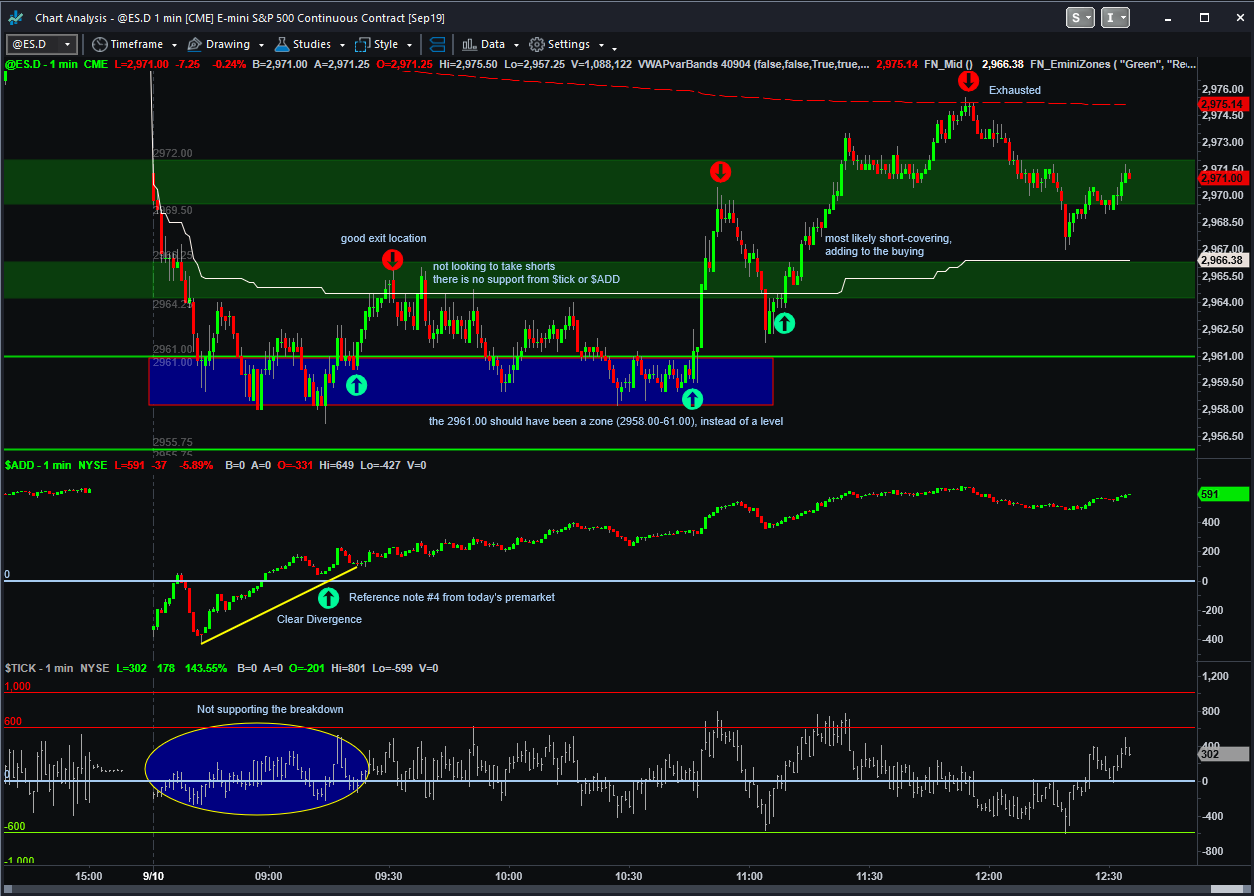This screenshot has height=896, width=1254.
Task: Open the toolbar overflow arrow
Action: click(x=614, y=47)
